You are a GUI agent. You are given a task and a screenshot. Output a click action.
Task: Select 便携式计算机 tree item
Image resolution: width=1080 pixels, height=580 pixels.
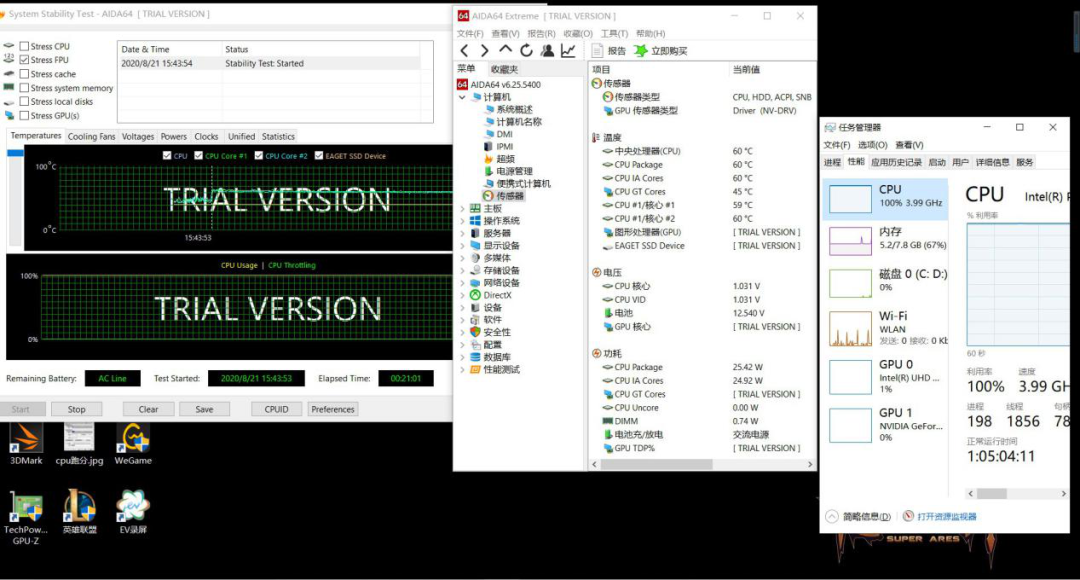(x=517, y=184)
